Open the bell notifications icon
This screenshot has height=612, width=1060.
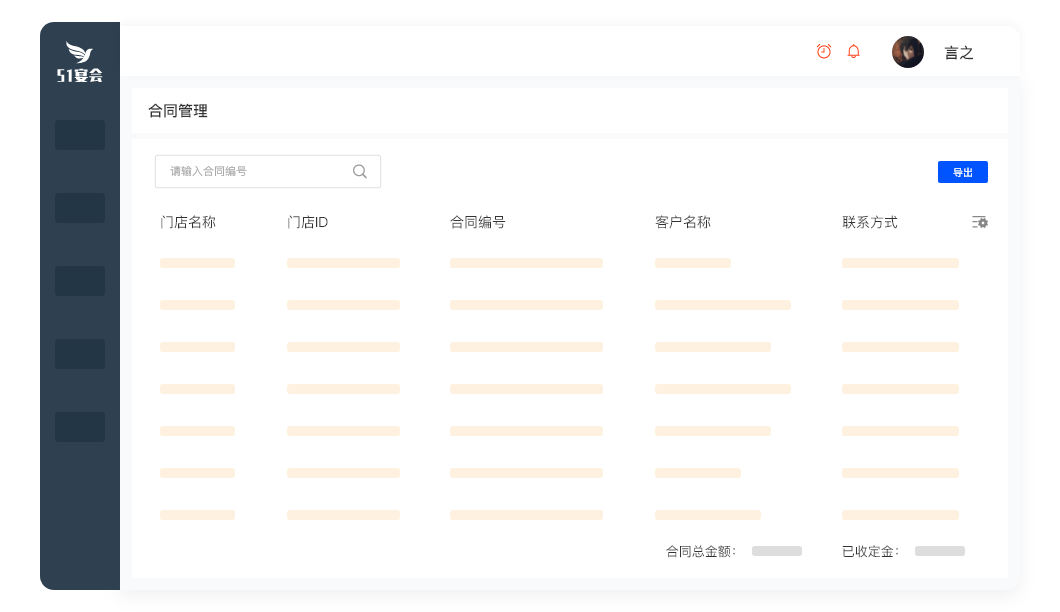tap(853, 51)
